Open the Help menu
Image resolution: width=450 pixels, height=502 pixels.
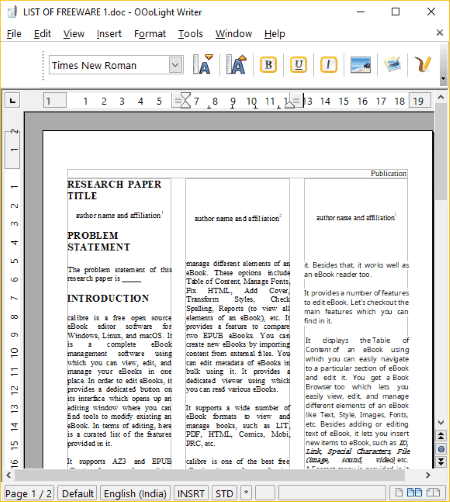275,34
